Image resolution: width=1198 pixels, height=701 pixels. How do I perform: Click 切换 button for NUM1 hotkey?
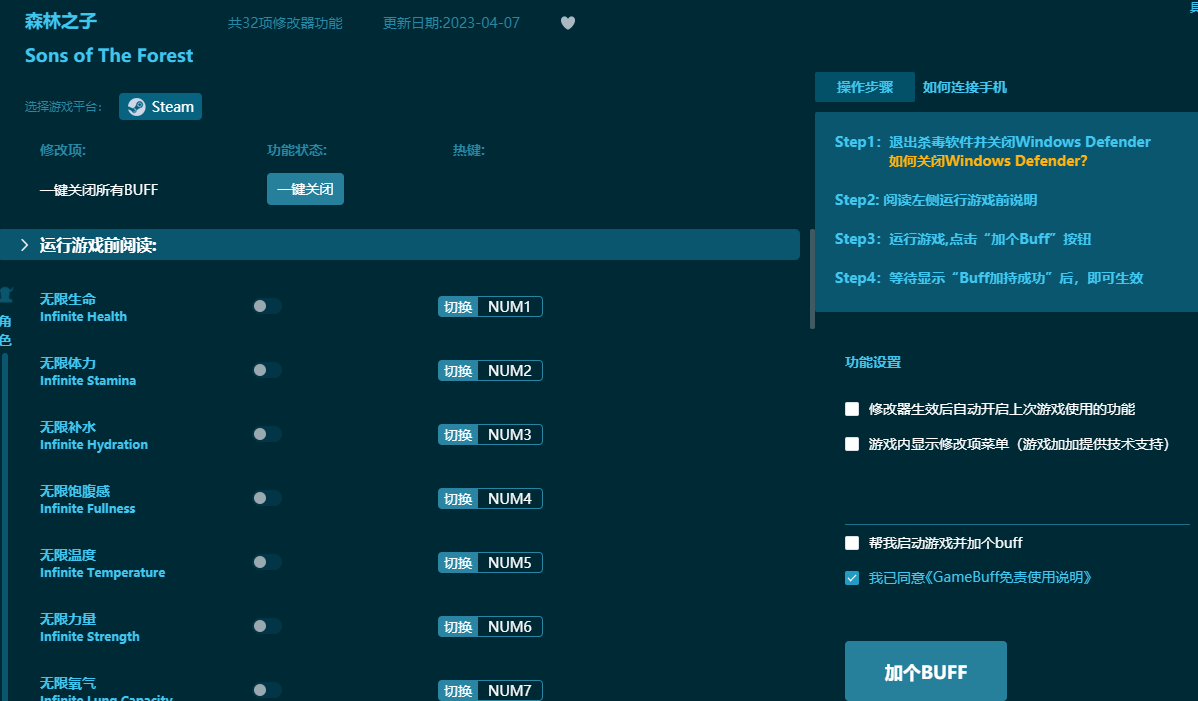[x=458, y=307]
